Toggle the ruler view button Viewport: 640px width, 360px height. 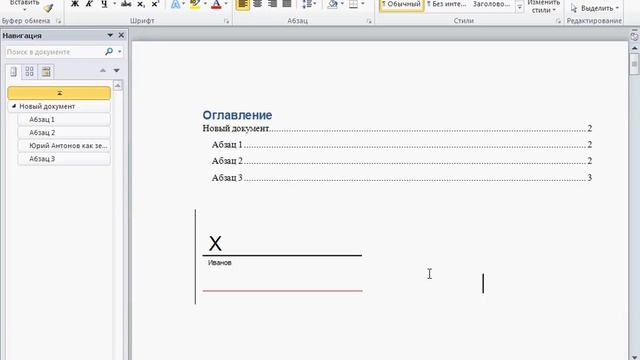click(x=634, y=36)
